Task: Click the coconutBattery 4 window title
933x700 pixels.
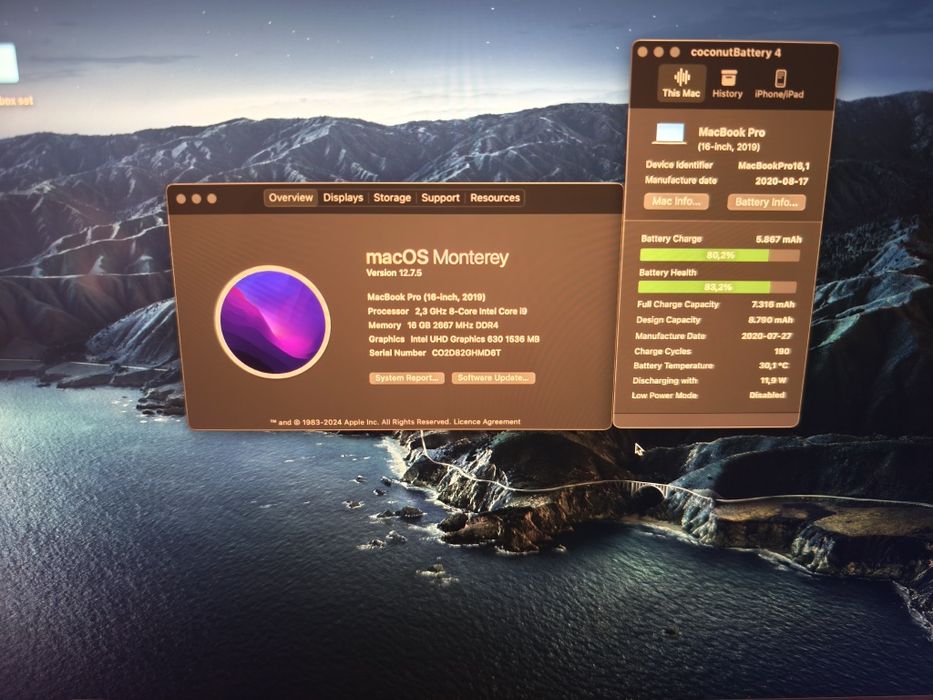Action: (x=735, y=52)
